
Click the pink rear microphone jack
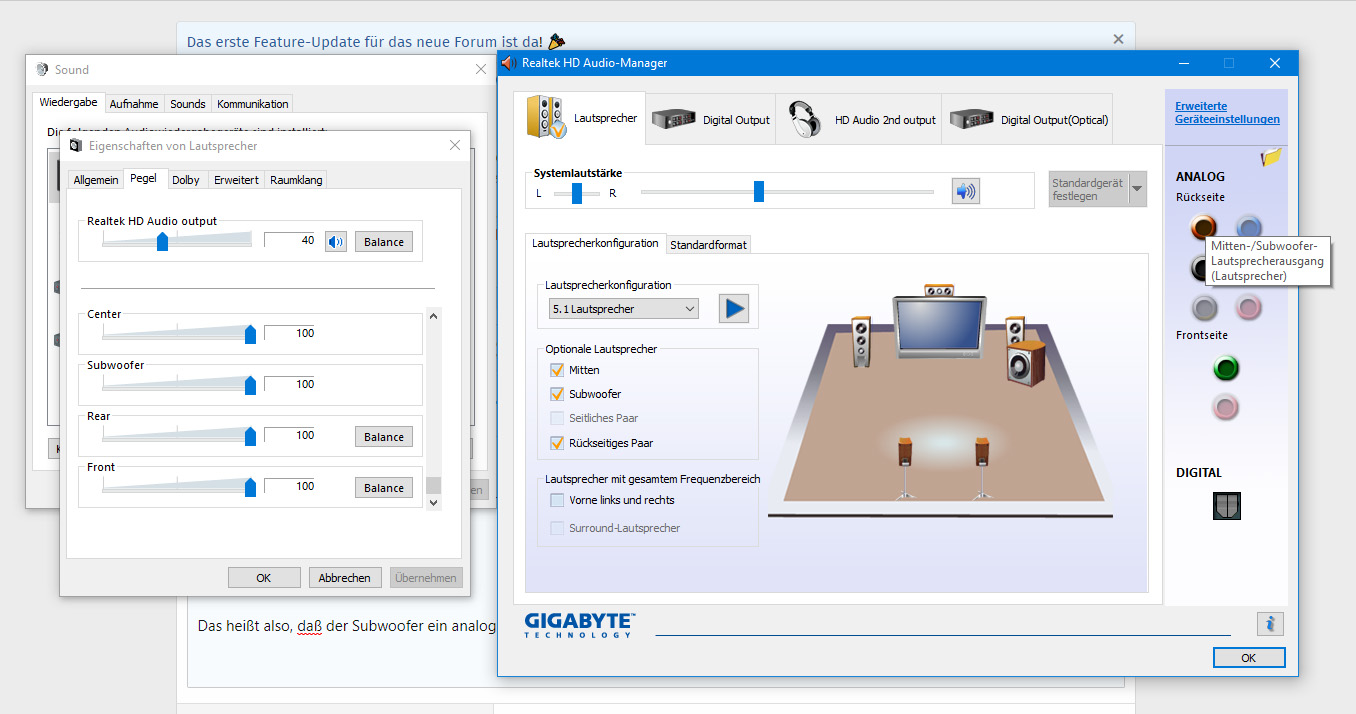(1248, 307)
